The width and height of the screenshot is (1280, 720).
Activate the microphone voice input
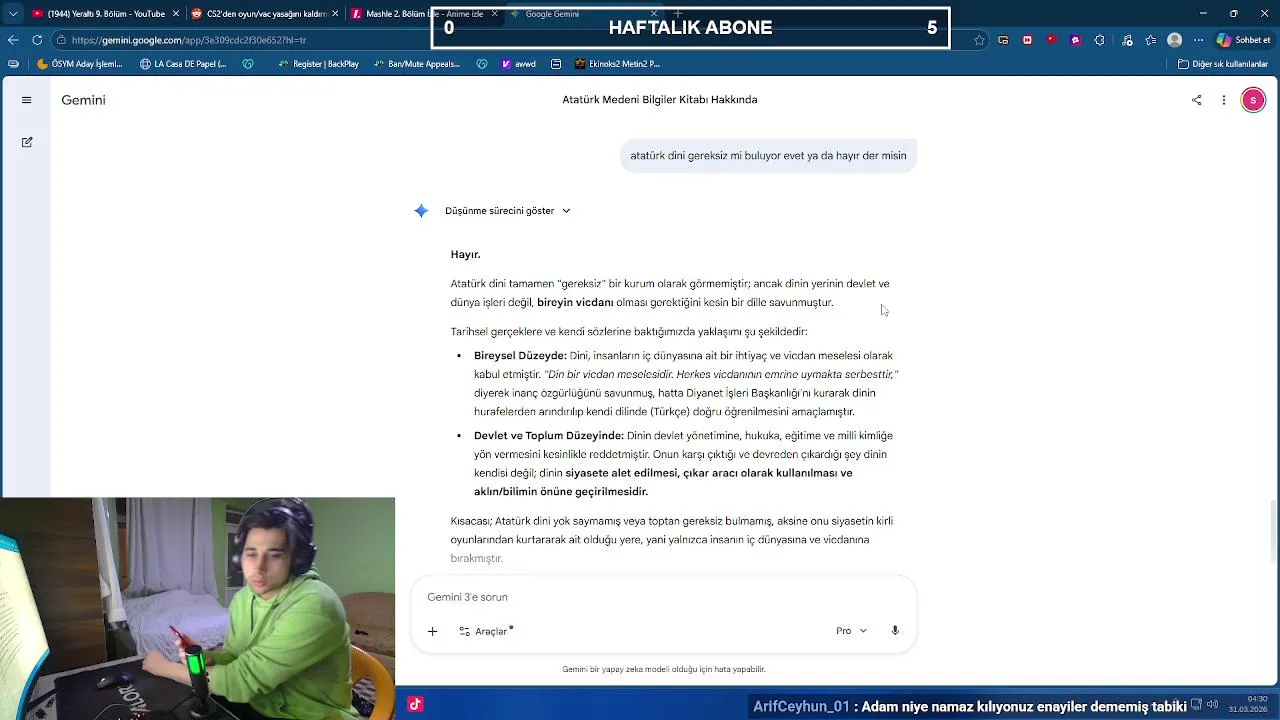coord(895,631)
